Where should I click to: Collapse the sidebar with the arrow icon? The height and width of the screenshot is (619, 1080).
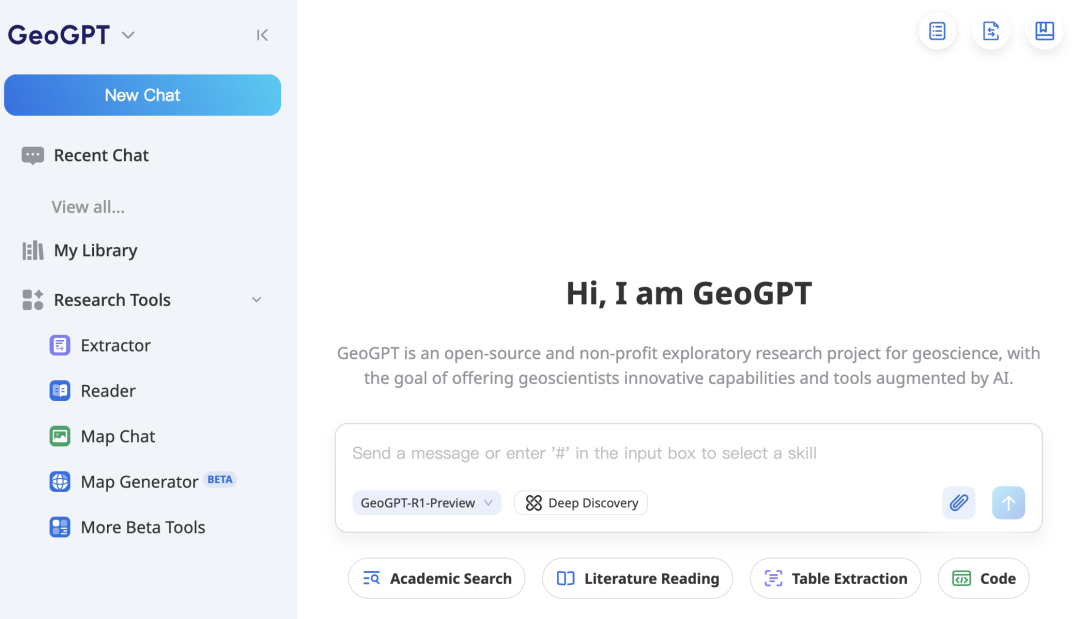pos(262,35)
